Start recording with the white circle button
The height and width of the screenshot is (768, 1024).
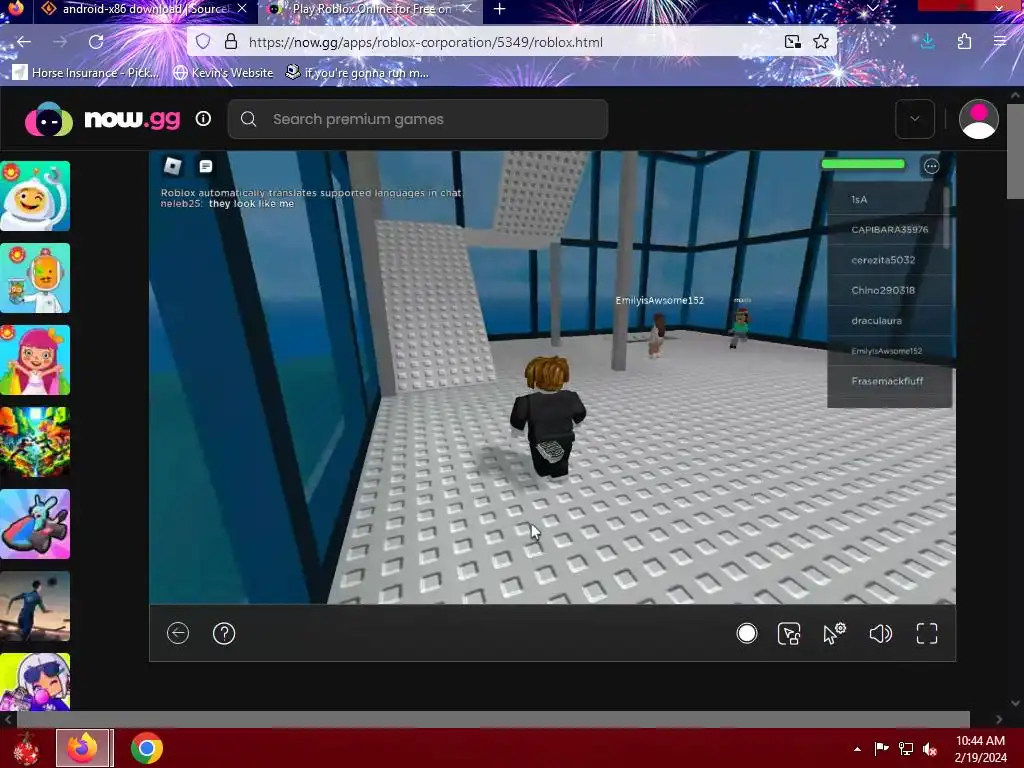[746, 633]
